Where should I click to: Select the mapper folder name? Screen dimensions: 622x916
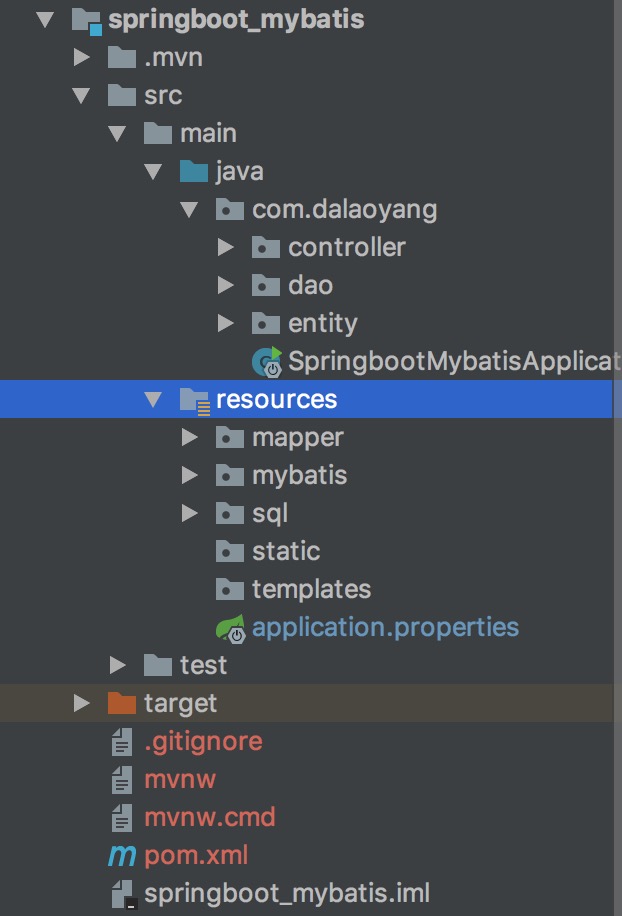(x=298, y=438)
